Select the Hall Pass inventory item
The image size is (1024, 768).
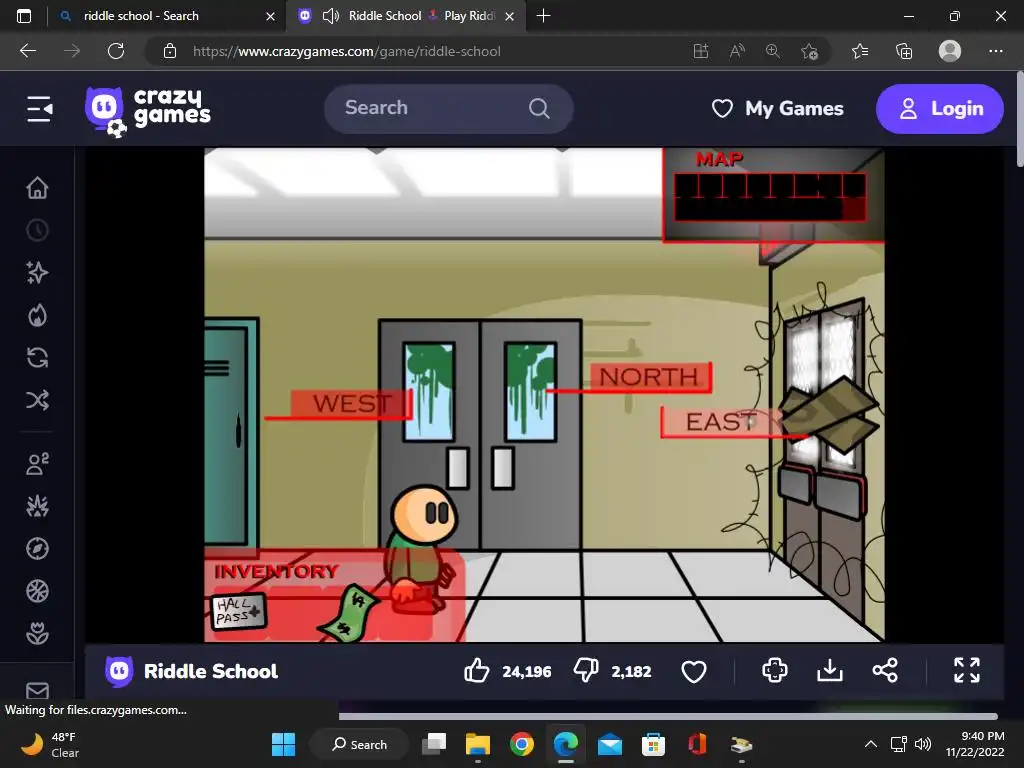[238, 612]
